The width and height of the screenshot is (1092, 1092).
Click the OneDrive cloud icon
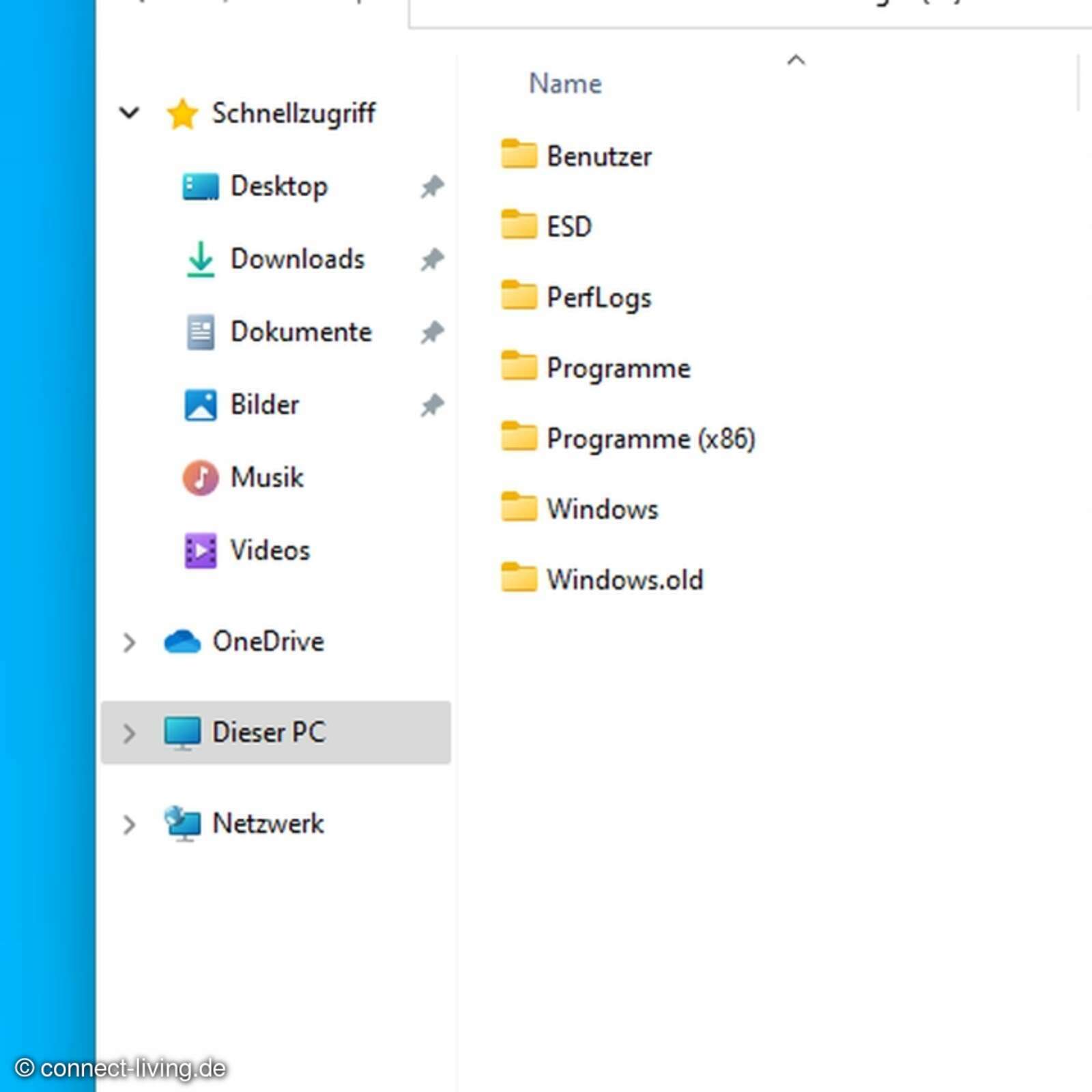point(182,641)
